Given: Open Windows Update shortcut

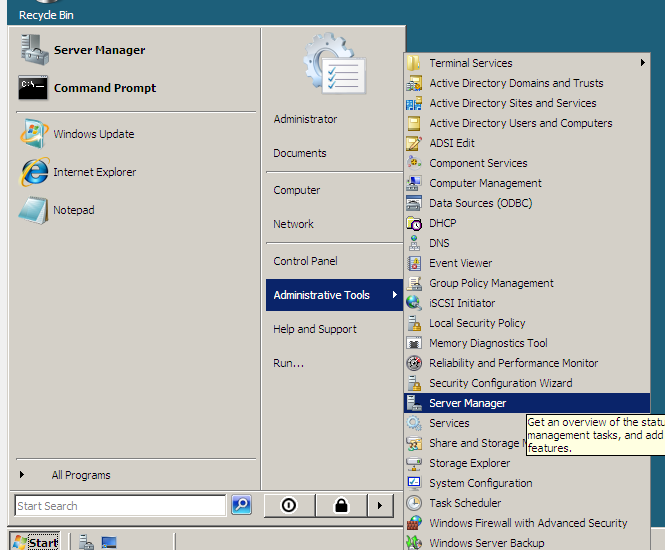Looking at the screenshot, I should pos(136,134).
